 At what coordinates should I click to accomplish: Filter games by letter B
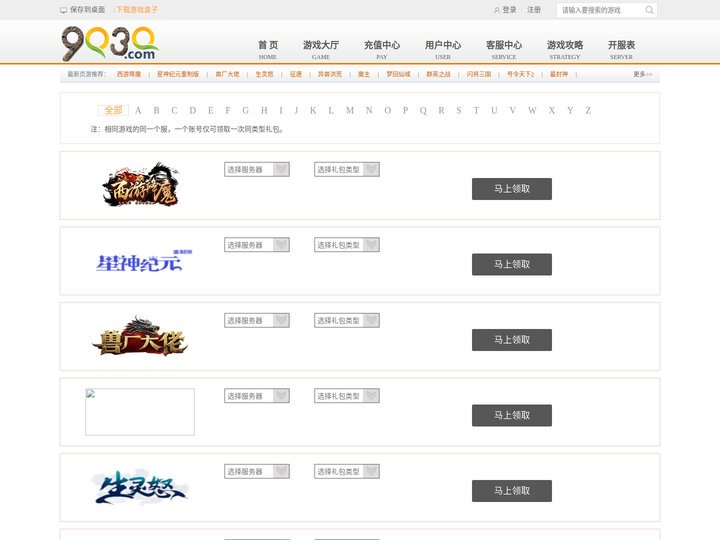tap(157, 111)
